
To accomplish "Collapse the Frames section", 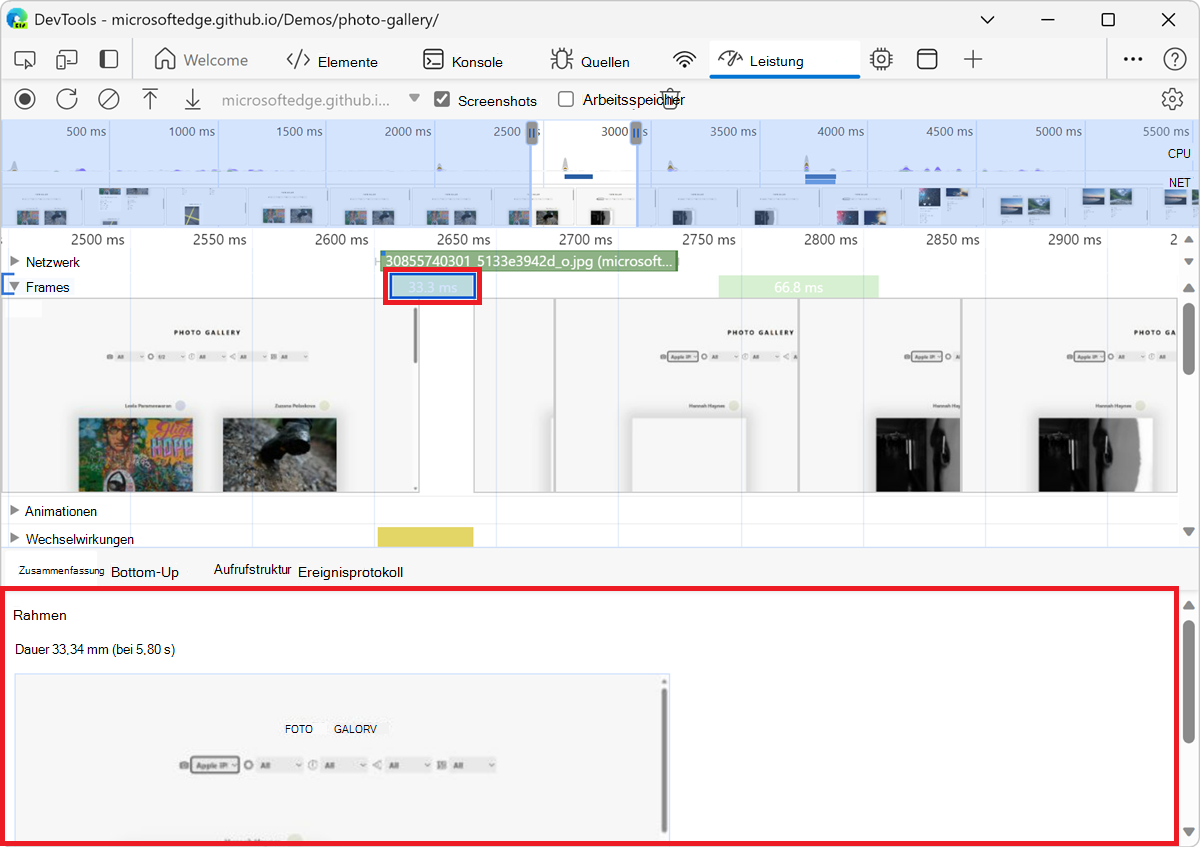I will 12,287.
